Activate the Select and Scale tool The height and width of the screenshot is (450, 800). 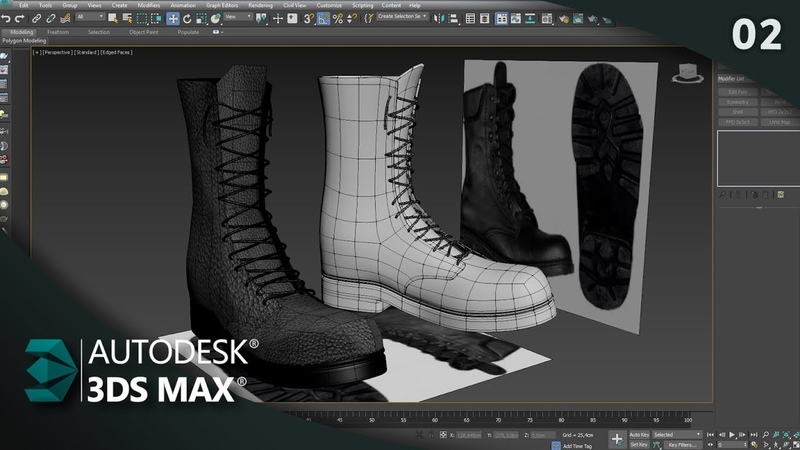click(x=202, y=19)
